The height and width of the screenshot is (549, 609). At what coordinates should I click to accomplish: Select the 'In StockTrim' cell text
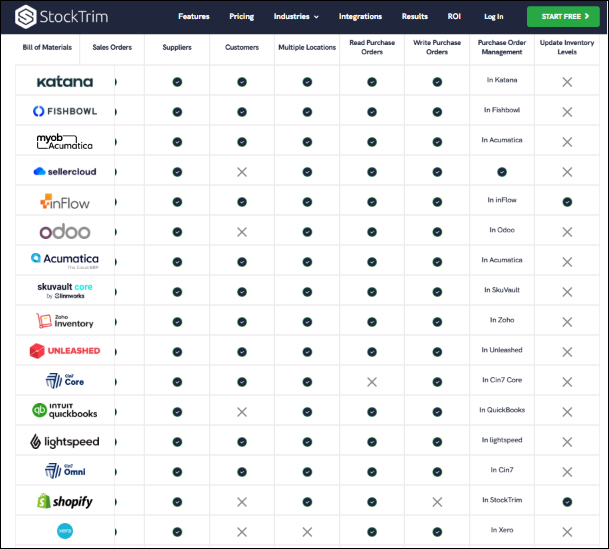click(x=502, y=500)
